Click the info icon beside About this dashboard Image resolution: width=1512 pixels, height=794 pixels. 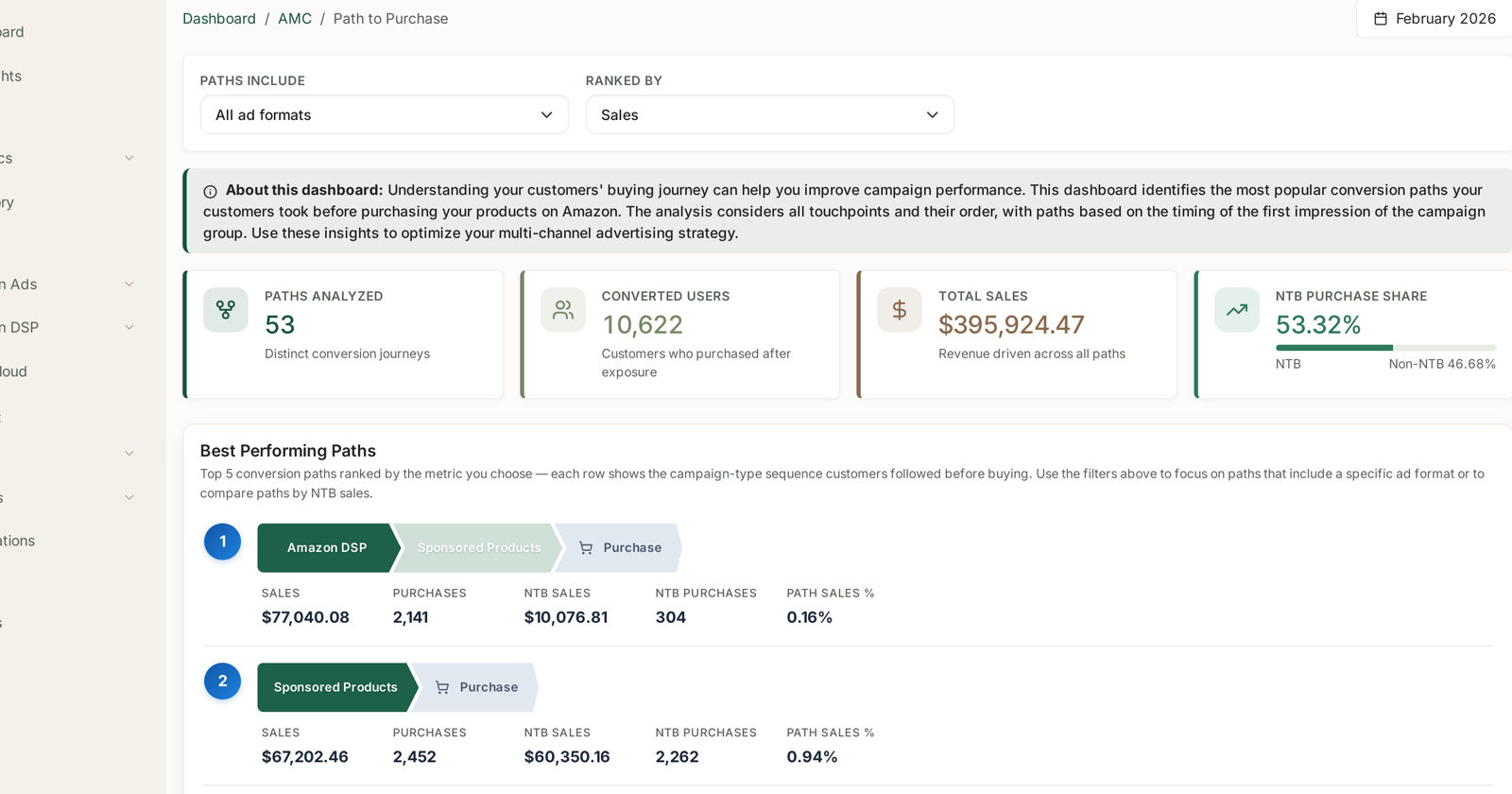[210, 191]
